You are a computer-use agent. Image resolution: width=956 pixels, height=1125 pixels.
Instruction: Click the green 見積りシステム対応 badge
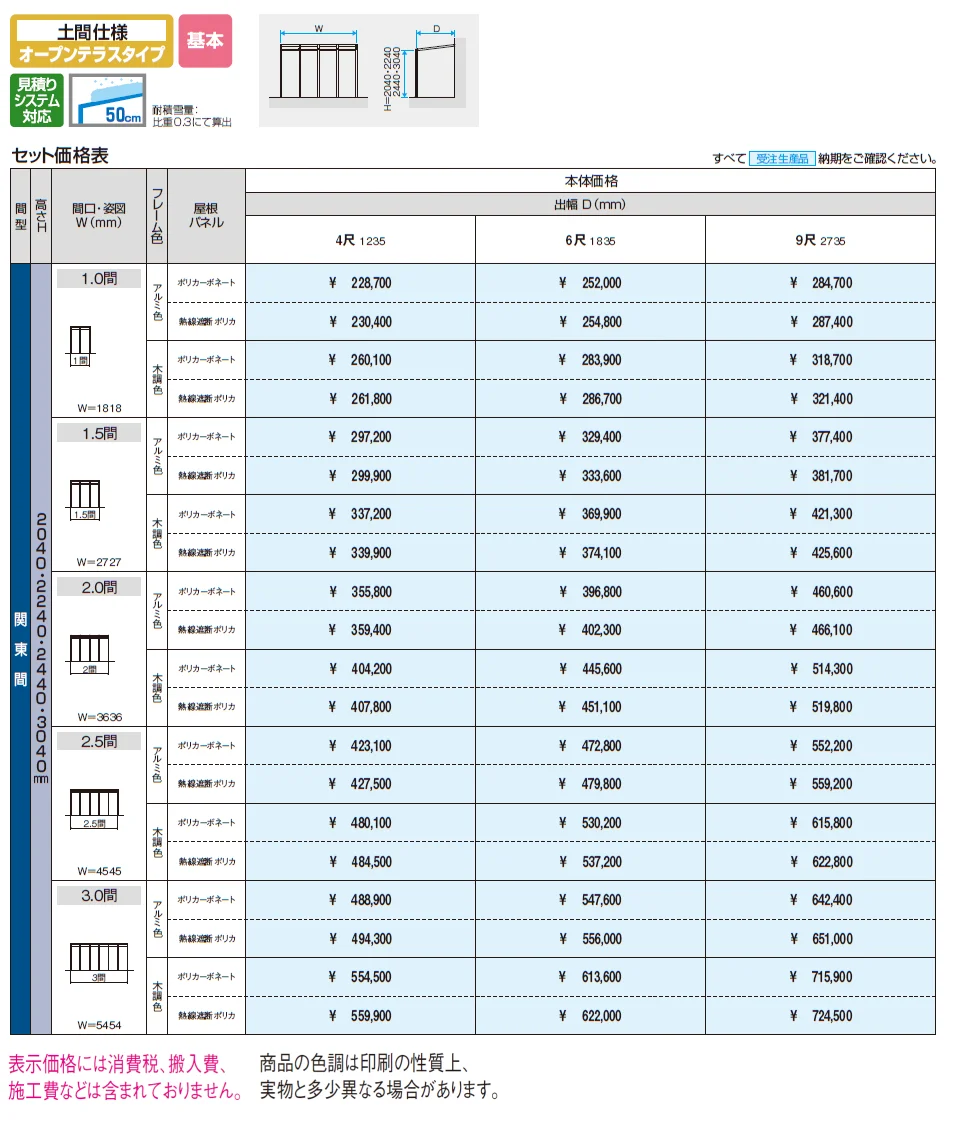point(37,100)
